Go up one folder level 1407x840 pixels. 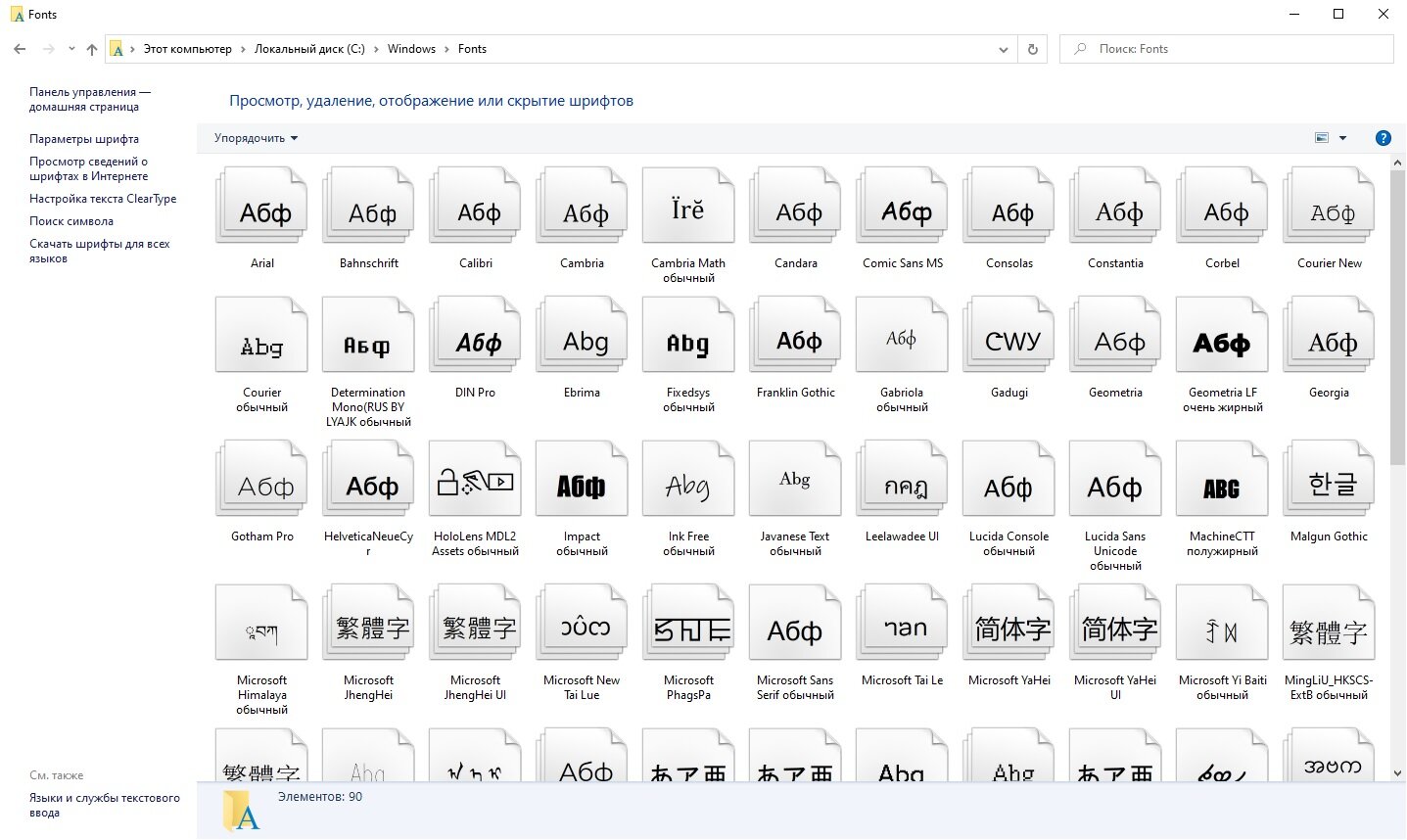coord(92,49)
